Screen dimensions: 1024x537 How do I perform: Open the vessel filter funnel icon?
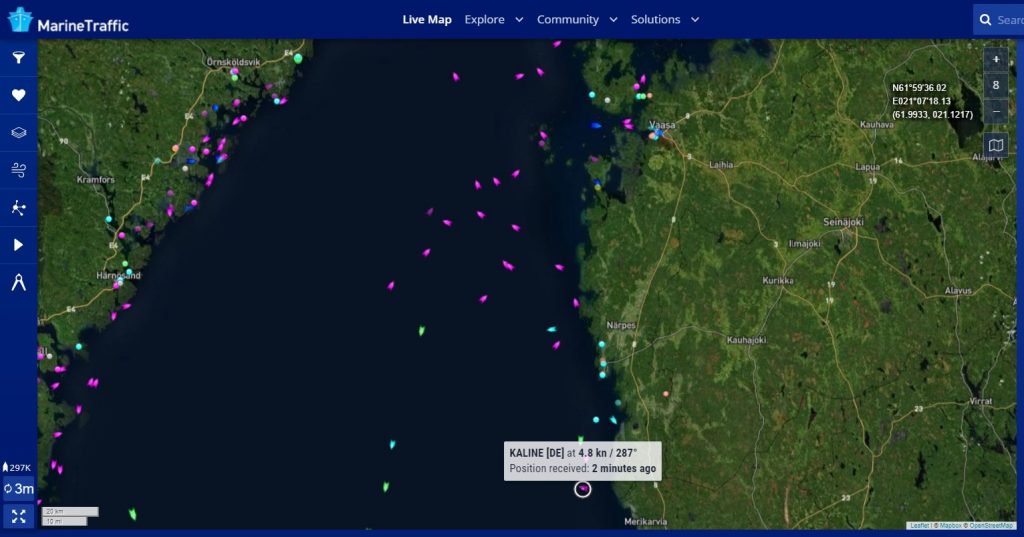[x=18, y=58]
